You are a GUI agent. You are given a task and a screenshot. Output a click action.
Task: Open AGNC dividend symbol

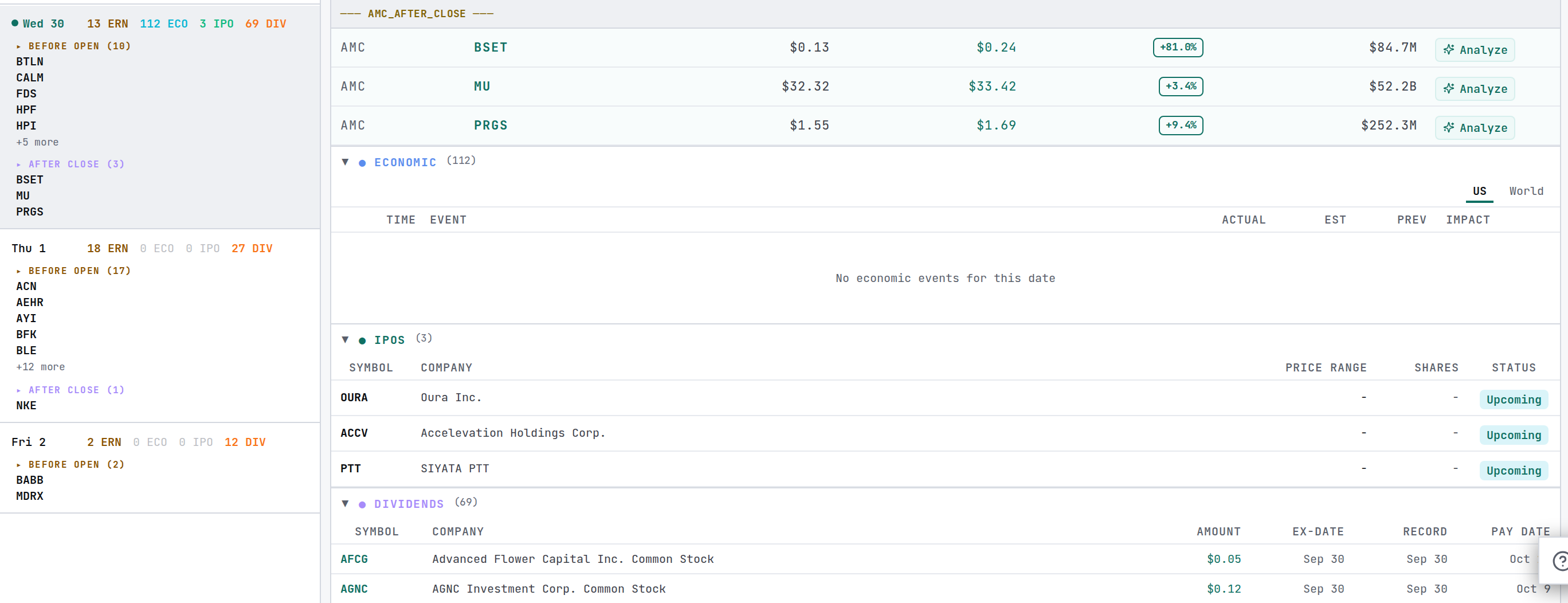tap(354, 589)
